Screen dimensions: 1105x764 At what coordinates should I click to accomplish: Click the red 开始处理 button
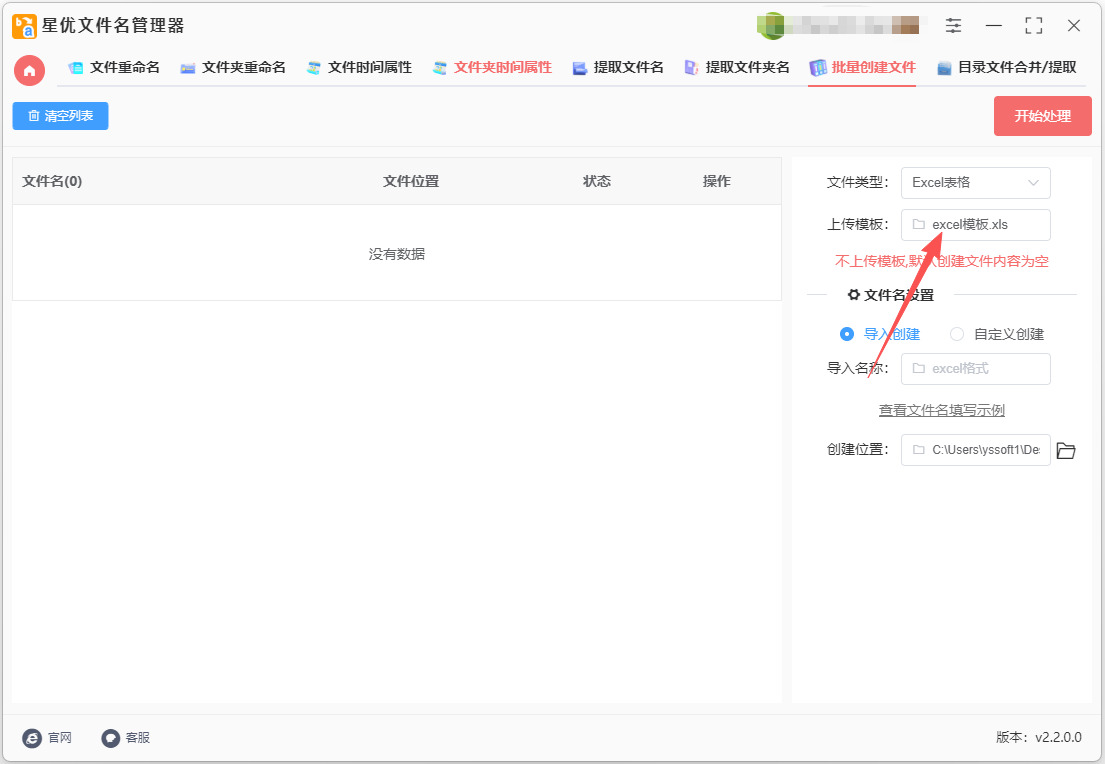pyautogui.click(x=1042, y=116)
